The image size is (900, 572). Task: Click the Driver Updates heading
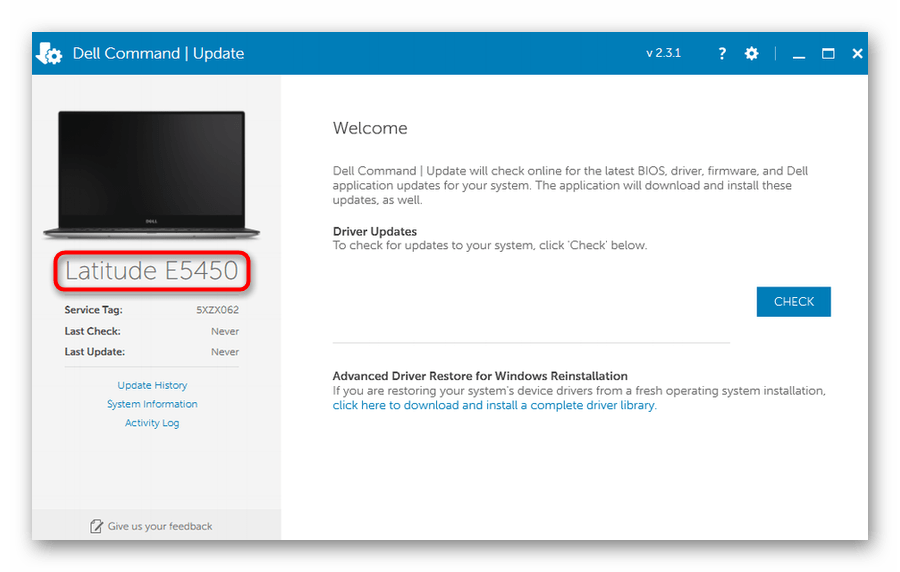(375, 231)
